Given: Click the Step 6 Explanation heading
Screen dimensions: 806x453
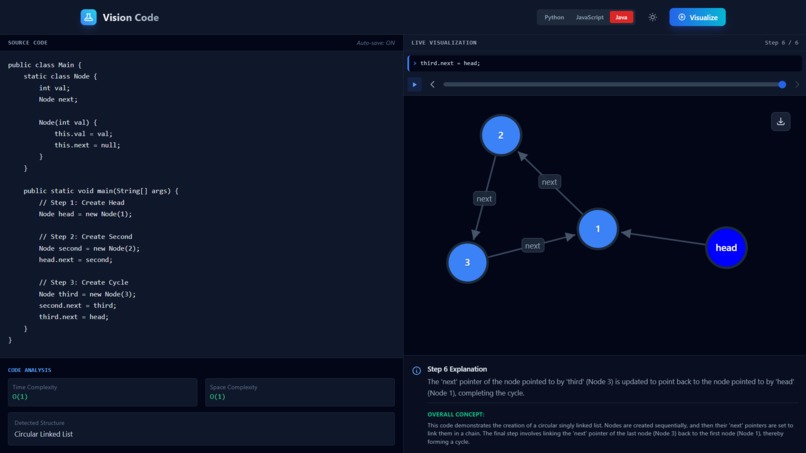Looking at the screenshot, I should tap(457, 369).
